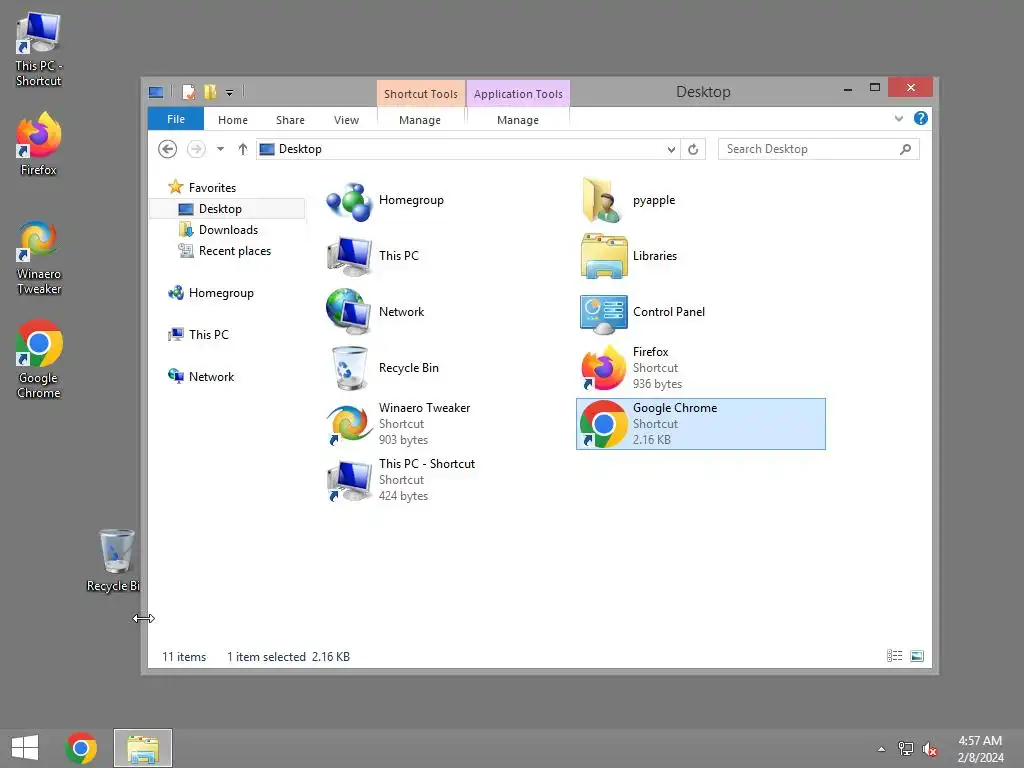Open the File menu

coord(176,119)
